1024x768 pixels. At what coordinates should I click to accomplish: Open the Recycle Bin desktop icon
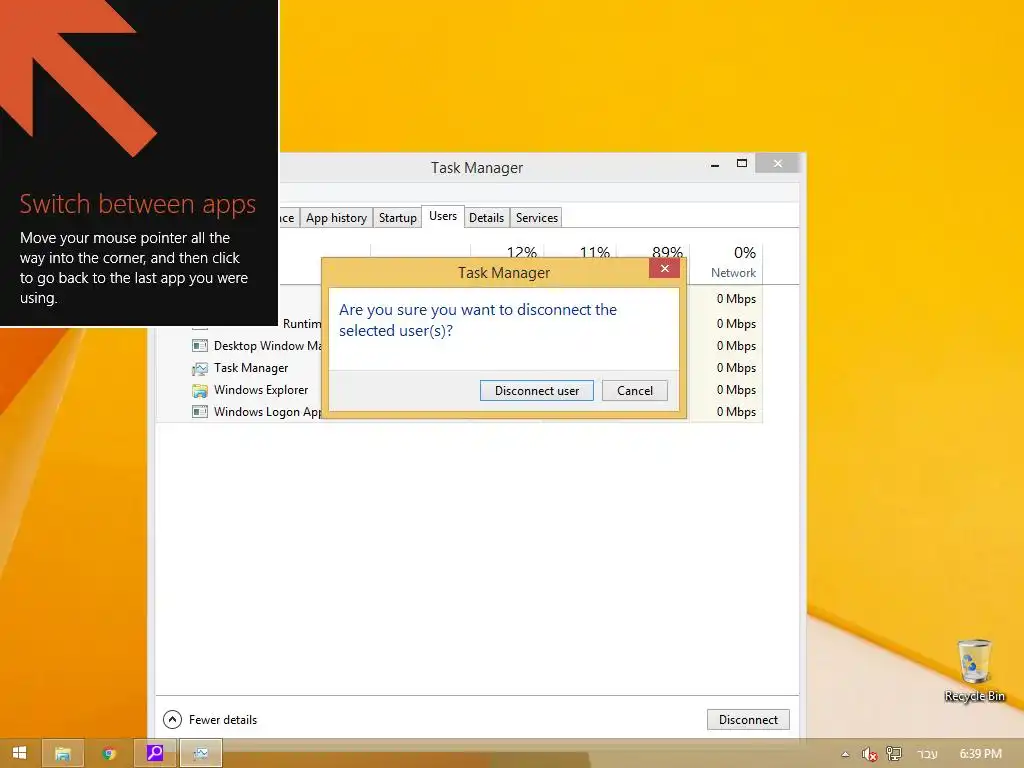point(974,671)
